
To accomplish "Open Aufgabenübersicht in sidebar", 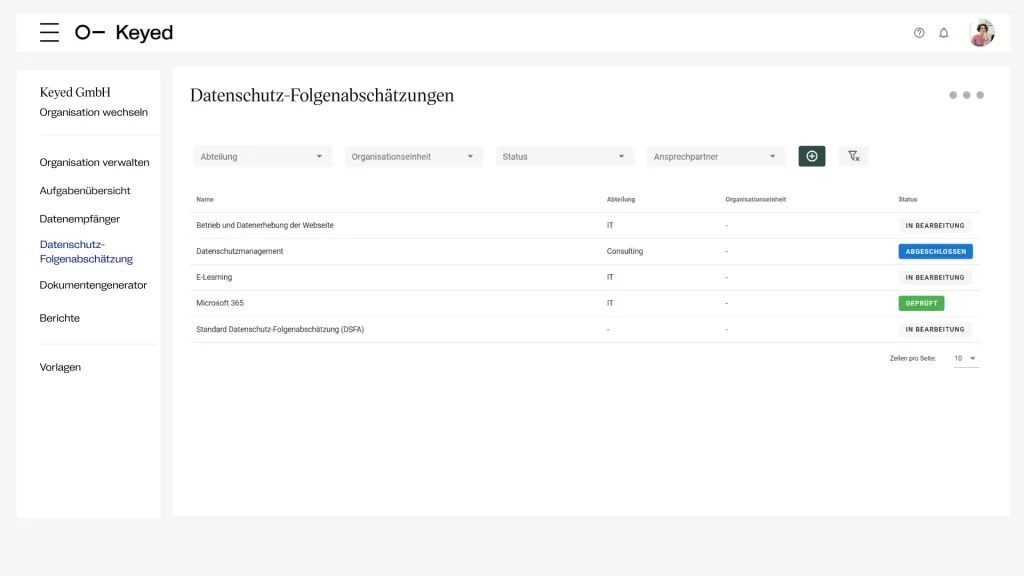I will tap(85, 191).
